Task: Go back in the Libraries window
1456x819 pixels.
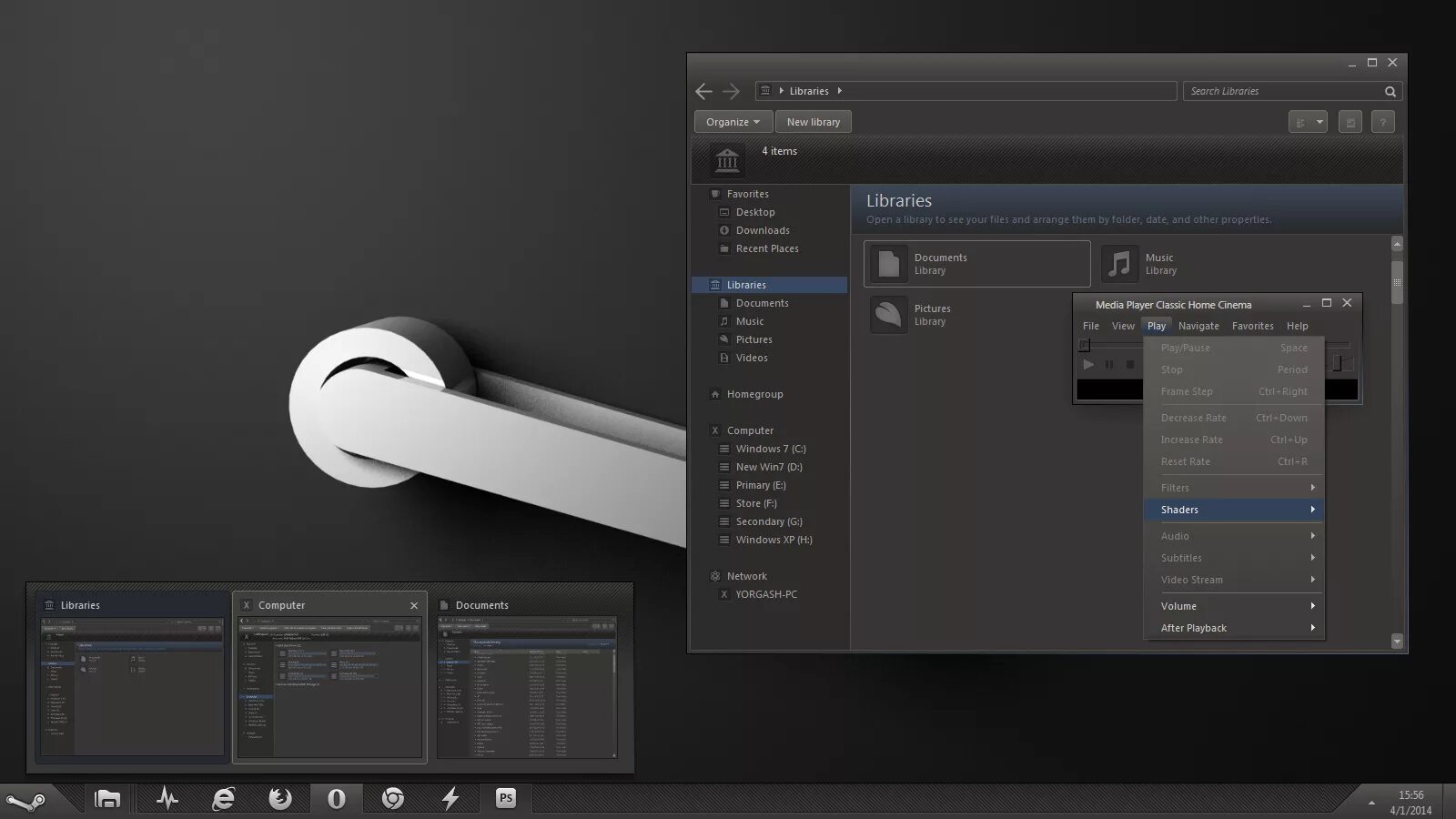Action: (x=703, y=91)
